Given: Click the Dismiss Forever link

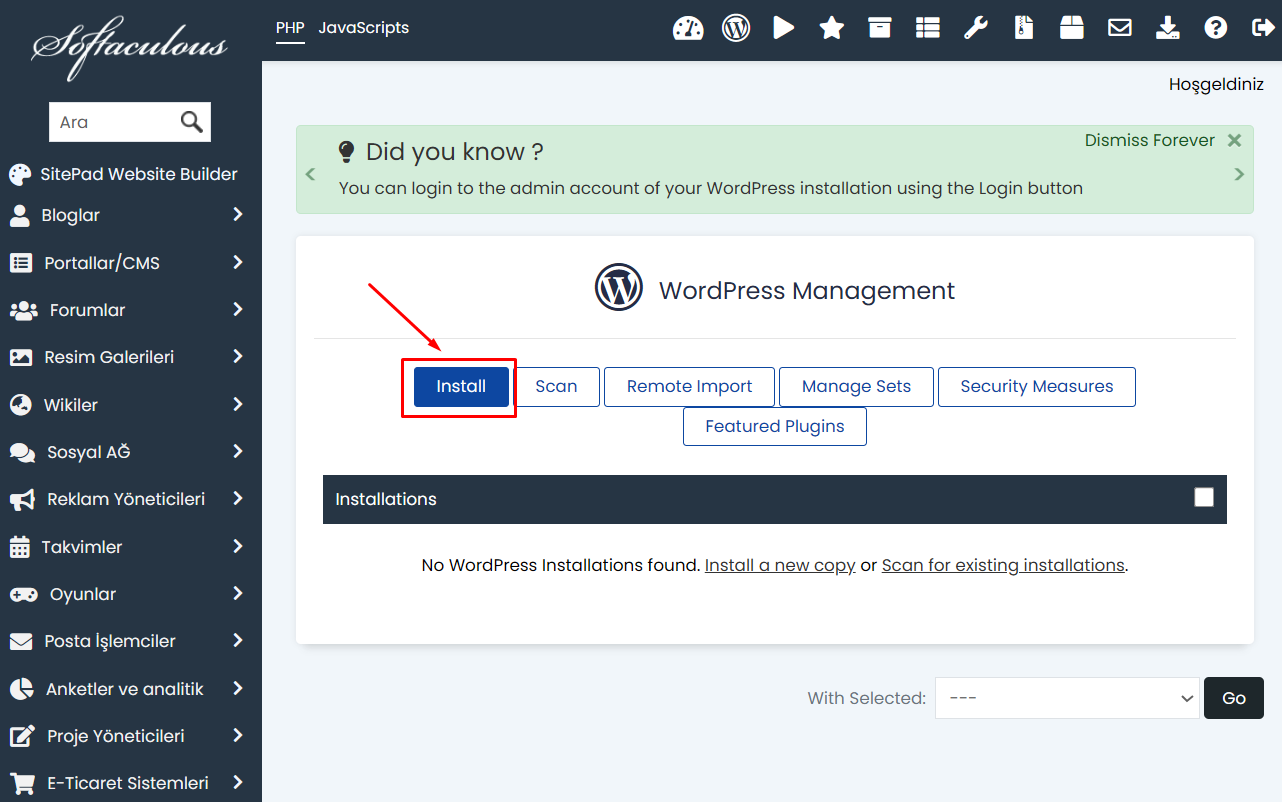Looking at the screenshot, I should [1150, 141].
